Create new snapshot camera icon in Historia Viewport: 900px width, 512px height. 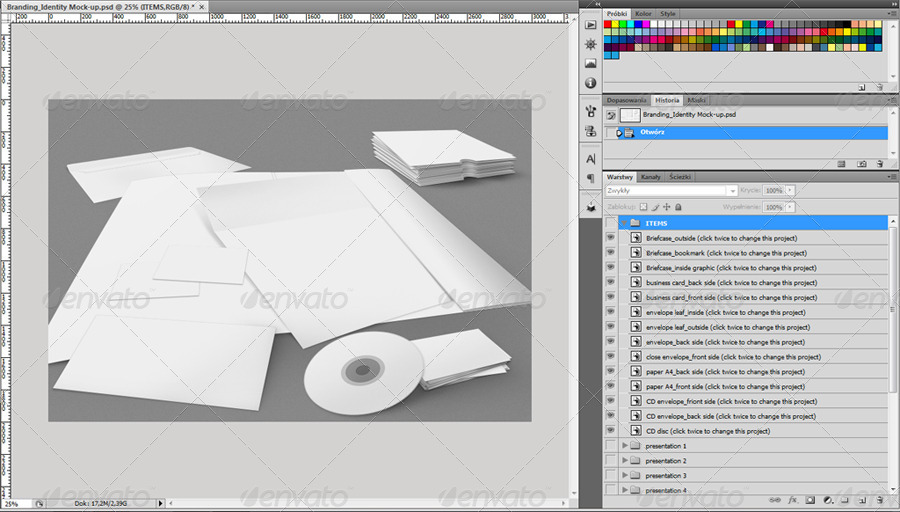[x=861, y=163]
